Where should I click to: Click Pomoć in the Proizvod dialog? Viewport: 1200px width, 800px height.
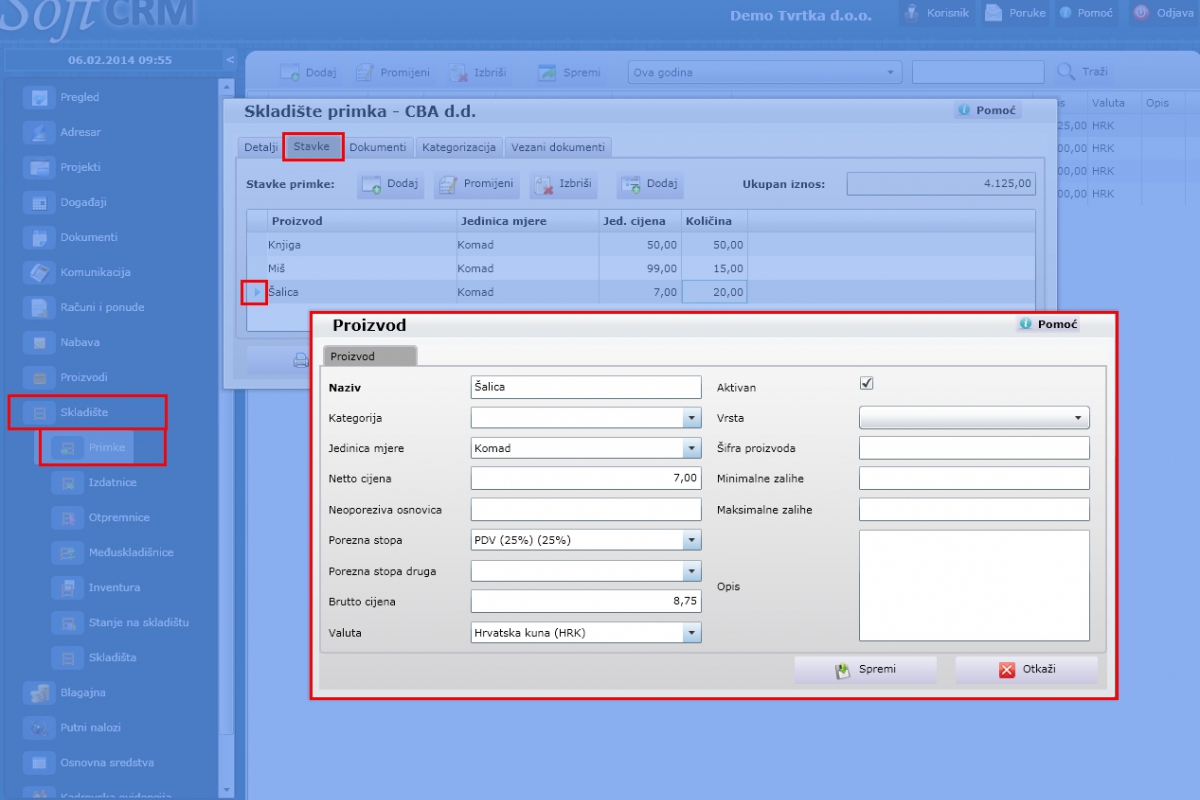(x=1048, y=325)
